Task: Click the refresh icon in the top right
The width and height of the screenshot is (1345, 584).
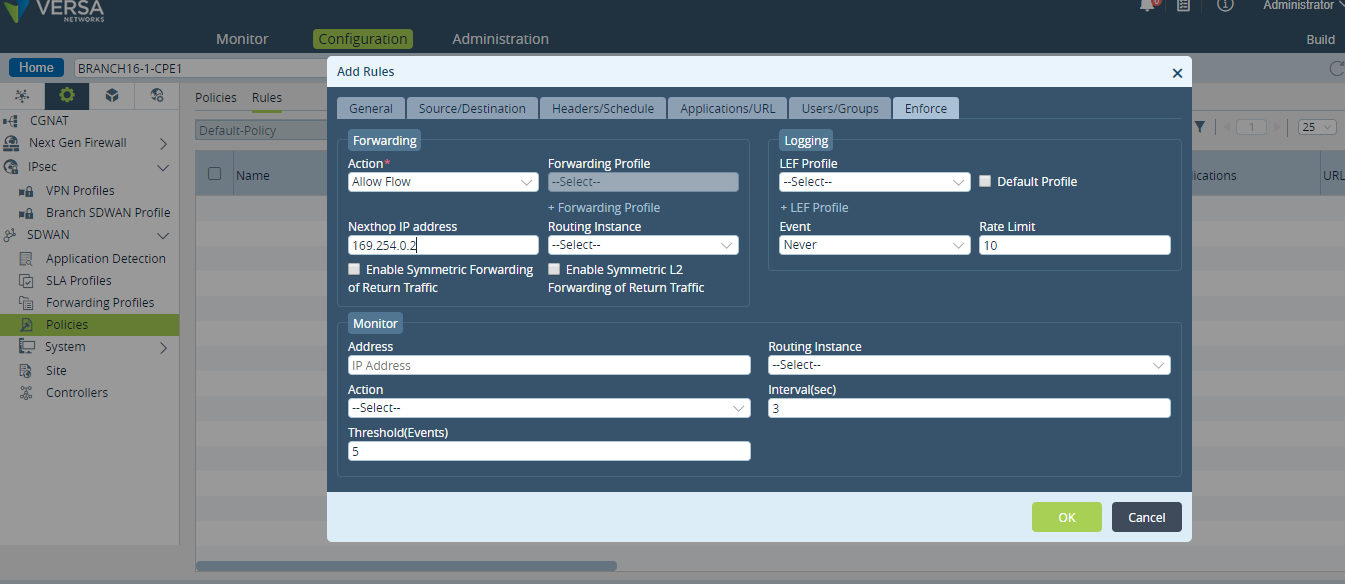Action: tap(1336, 68)
